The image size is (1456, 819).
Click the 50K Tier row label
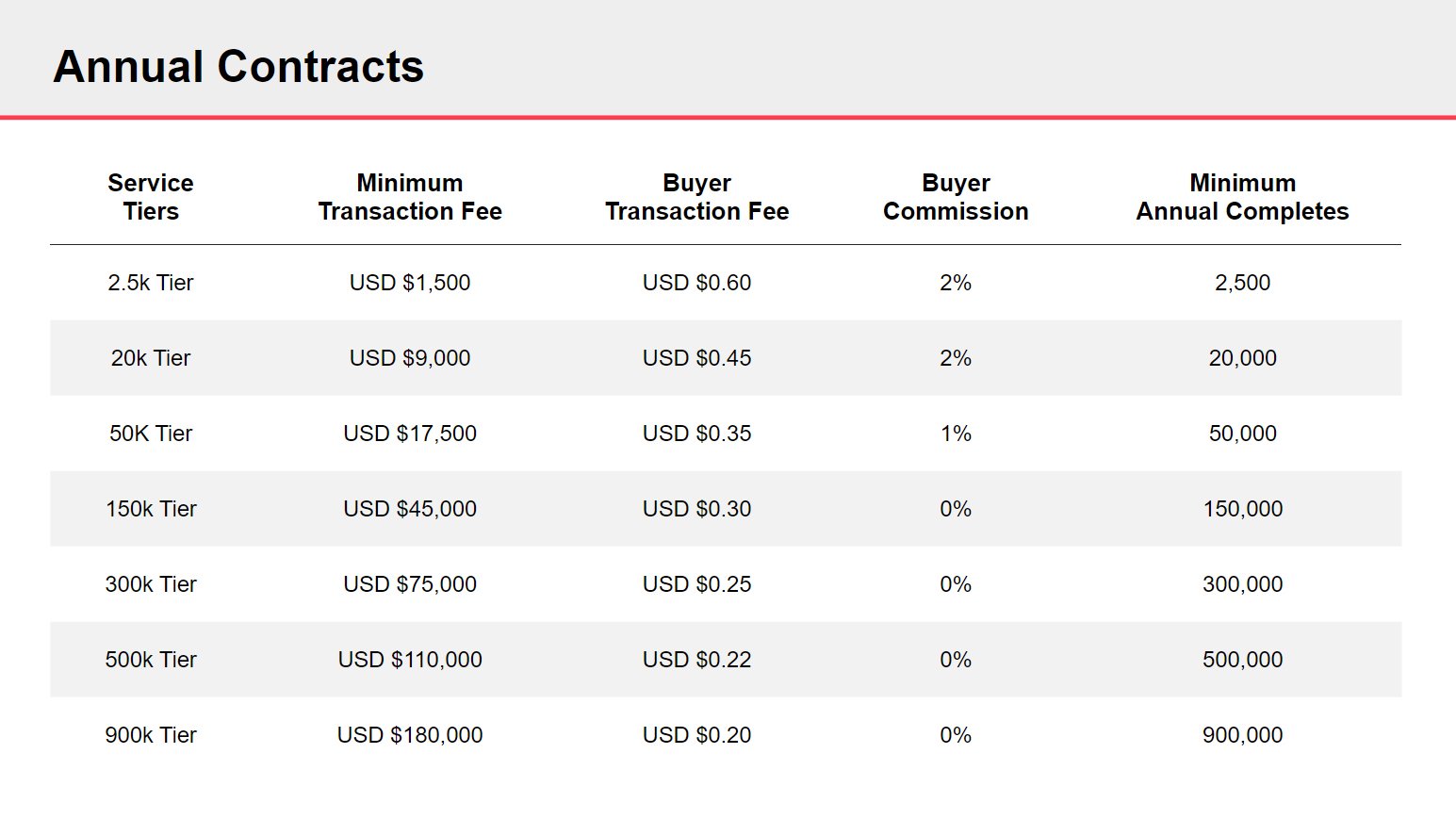tap(151, 434)
